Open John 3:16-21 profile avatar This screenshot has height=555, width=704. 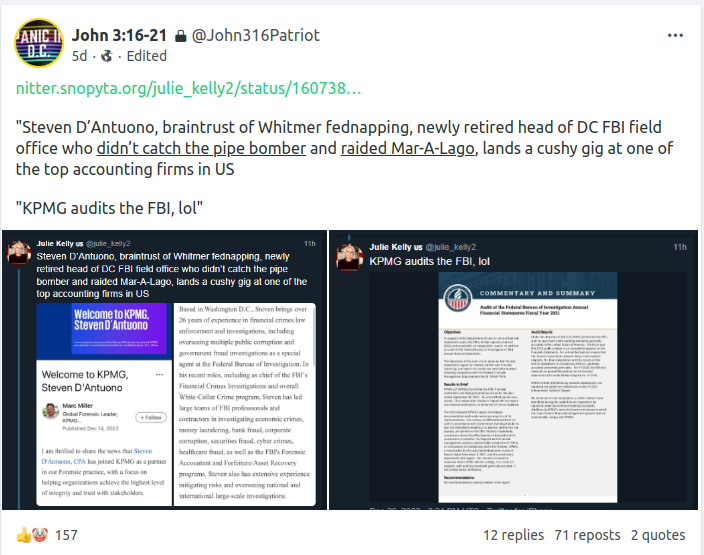39,43
